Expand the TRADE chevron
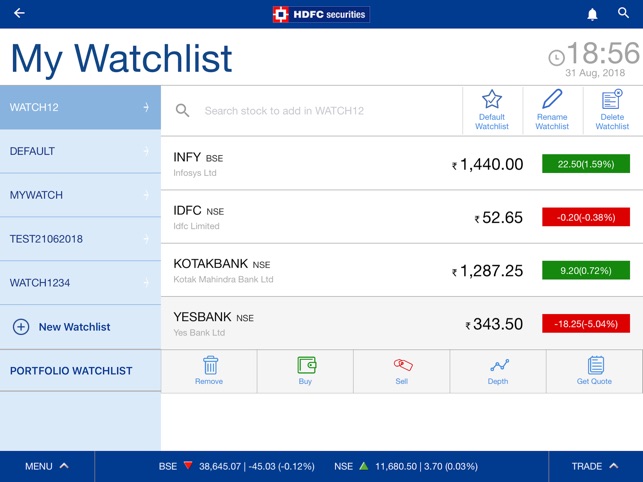Screen dimensions: 643x482 point(613,466)
